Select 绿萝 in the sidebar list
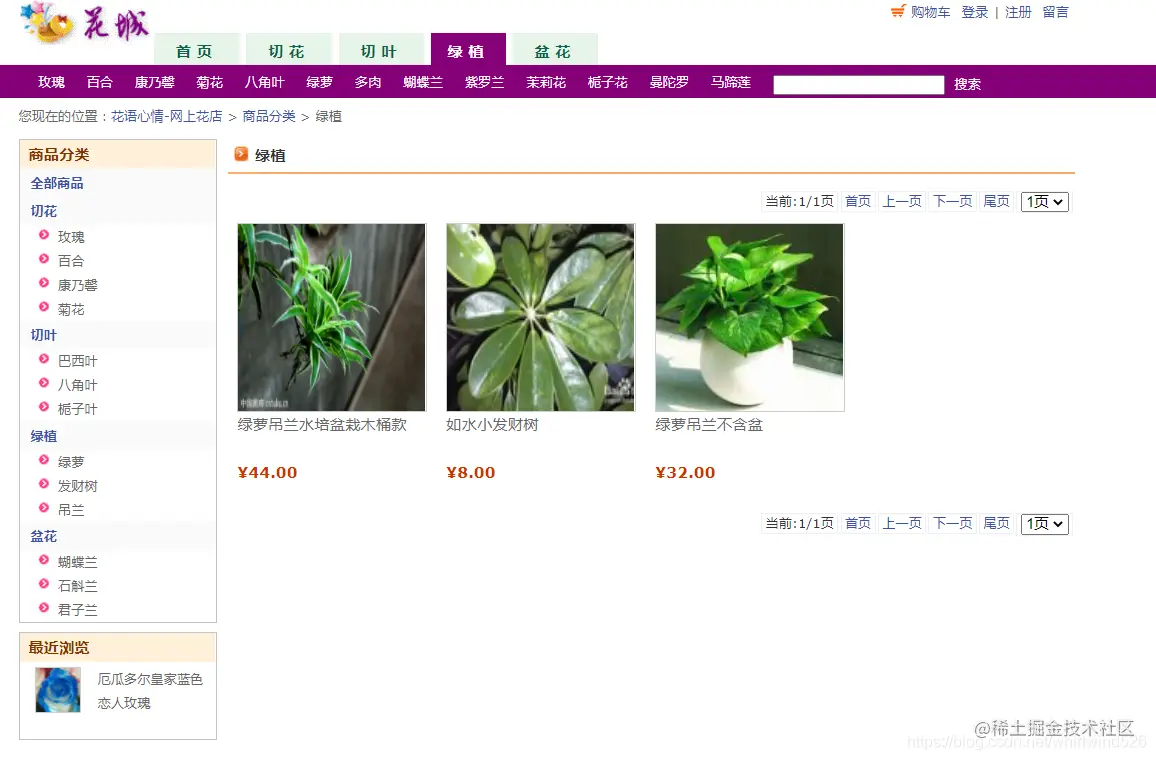Viewport: 1156px width, 760px height. pos(71,462)
